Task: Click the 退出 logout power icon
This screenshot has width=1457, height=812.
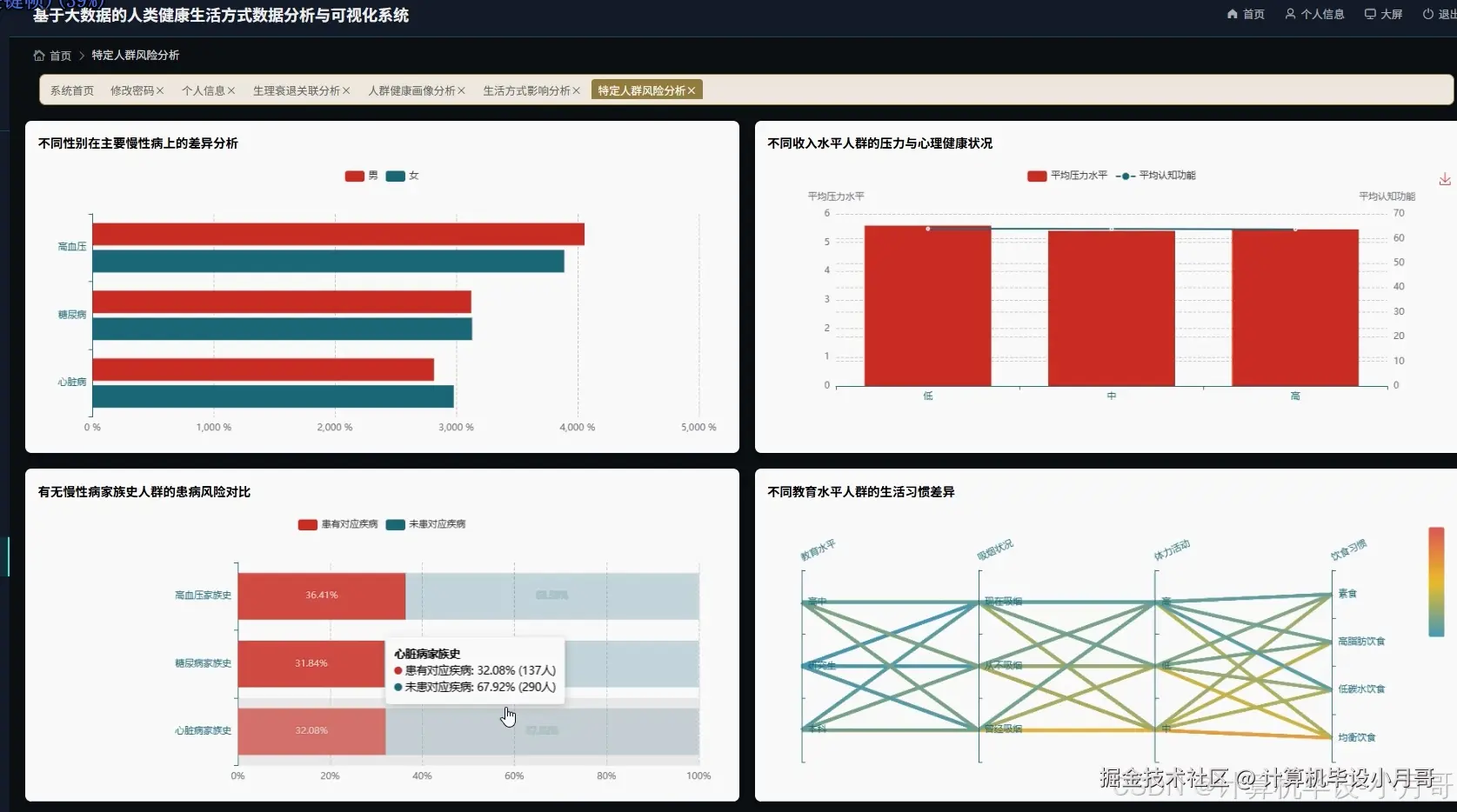Action: coord(1428,14)
